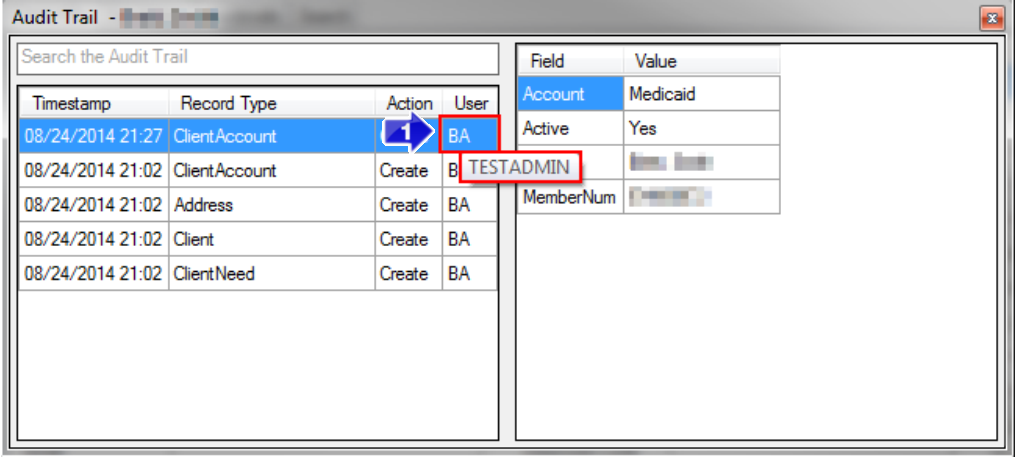Click the Medicaid value cell
1016x457 pixels.
point(700,95)
